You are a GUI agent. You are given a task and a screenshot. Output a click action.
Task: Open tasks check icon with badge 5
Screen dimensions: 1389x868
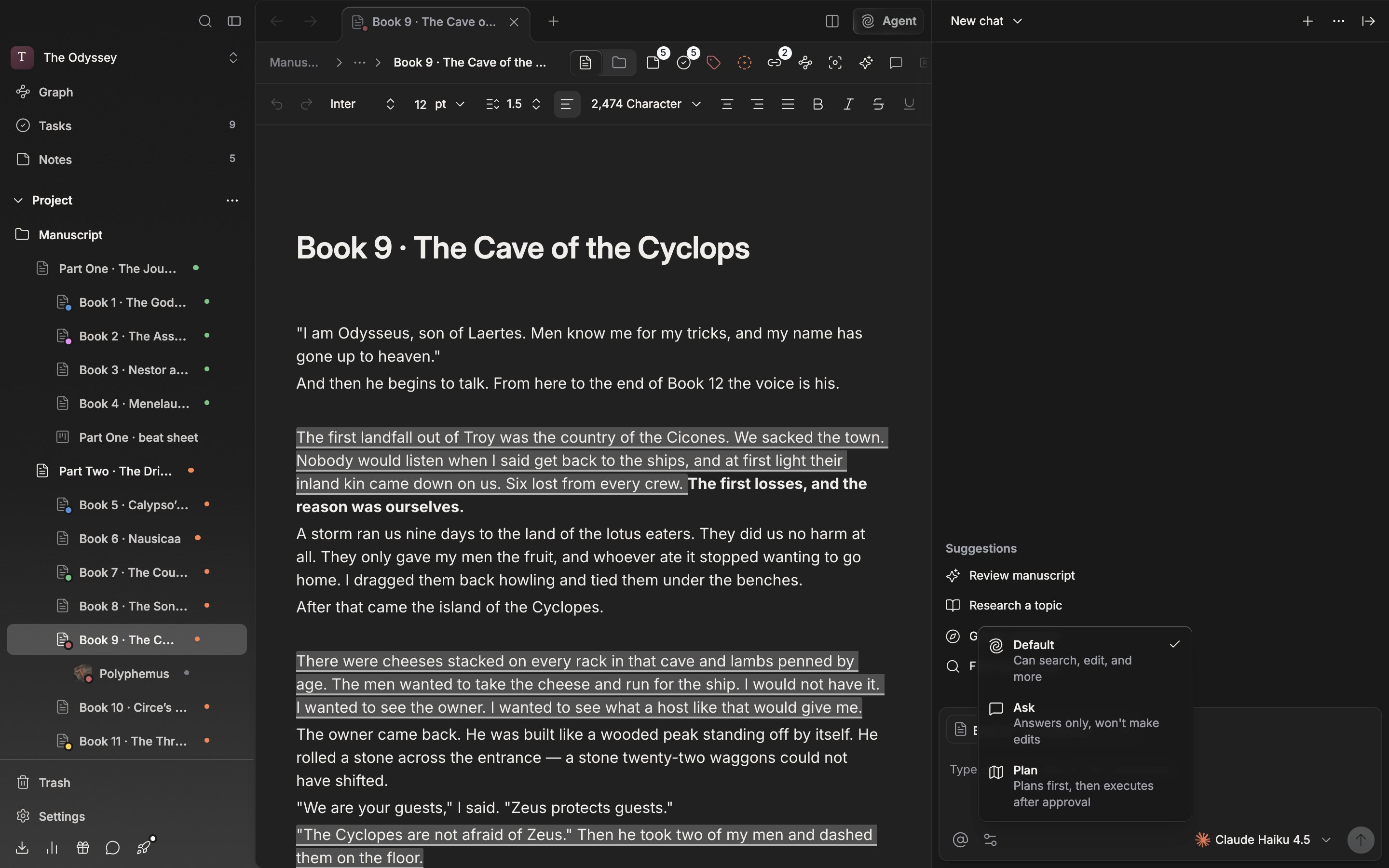pyautogui.click(x=683, y=63)
